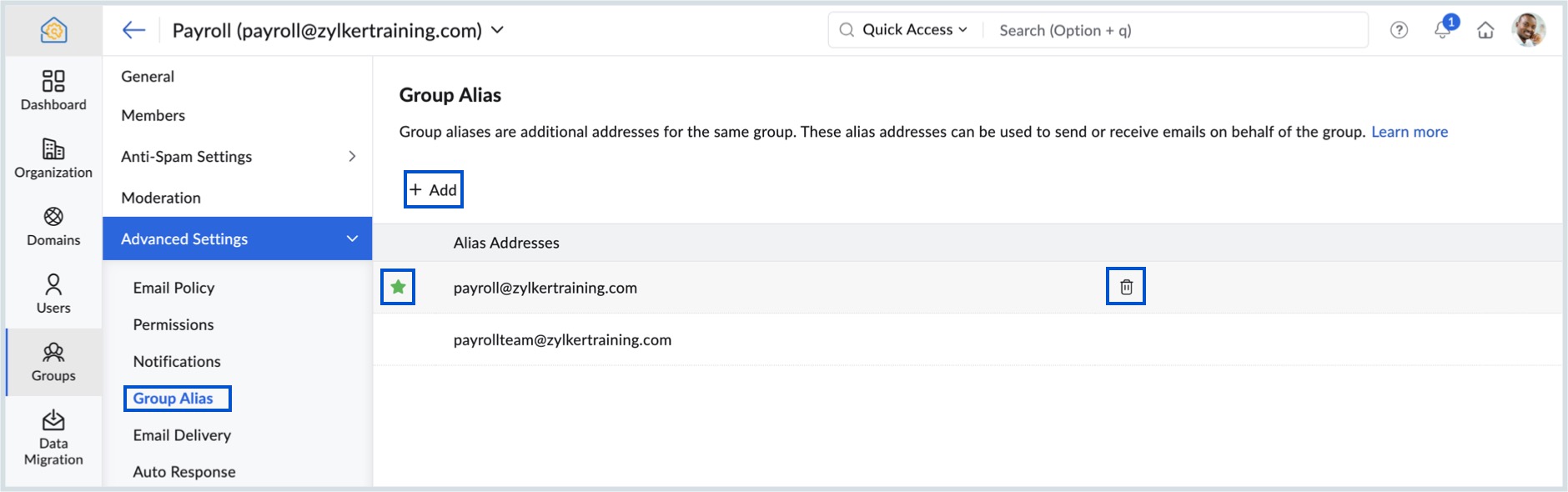
Task: Expand the Quick Access dropdown
Action: point(915,30)
